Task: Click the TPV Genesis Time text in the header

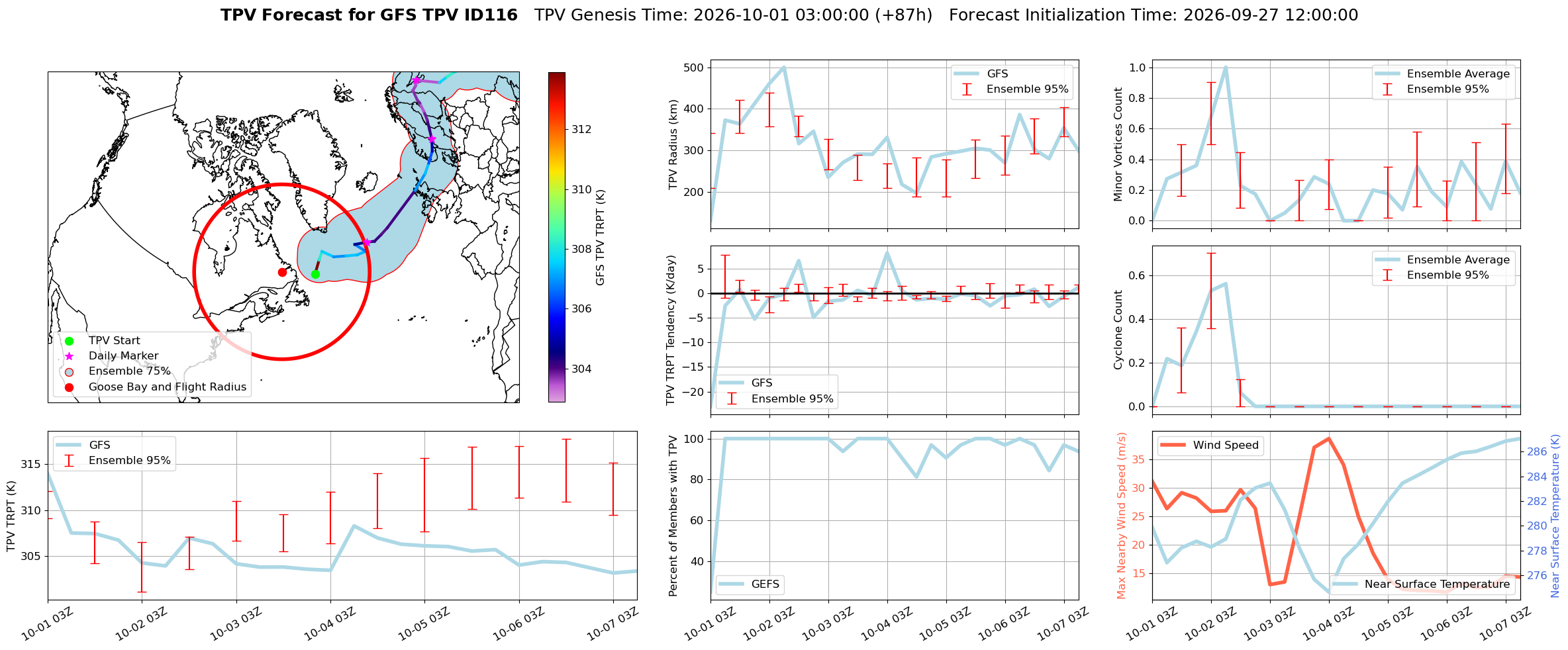Action: (x=733, y=15)
